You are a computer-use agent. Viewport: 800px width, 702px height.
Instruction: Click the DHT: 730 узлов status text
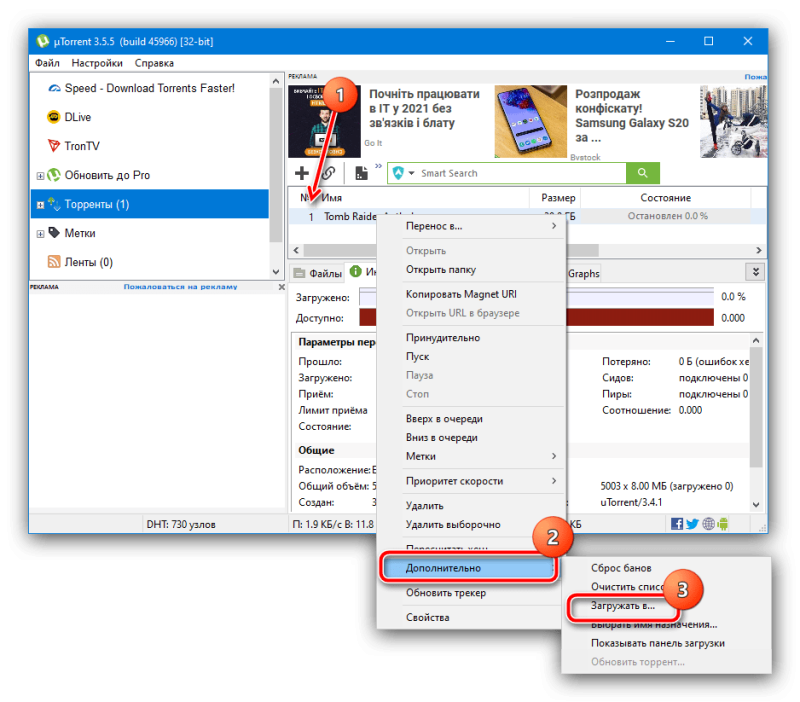(x=181, y=524)
